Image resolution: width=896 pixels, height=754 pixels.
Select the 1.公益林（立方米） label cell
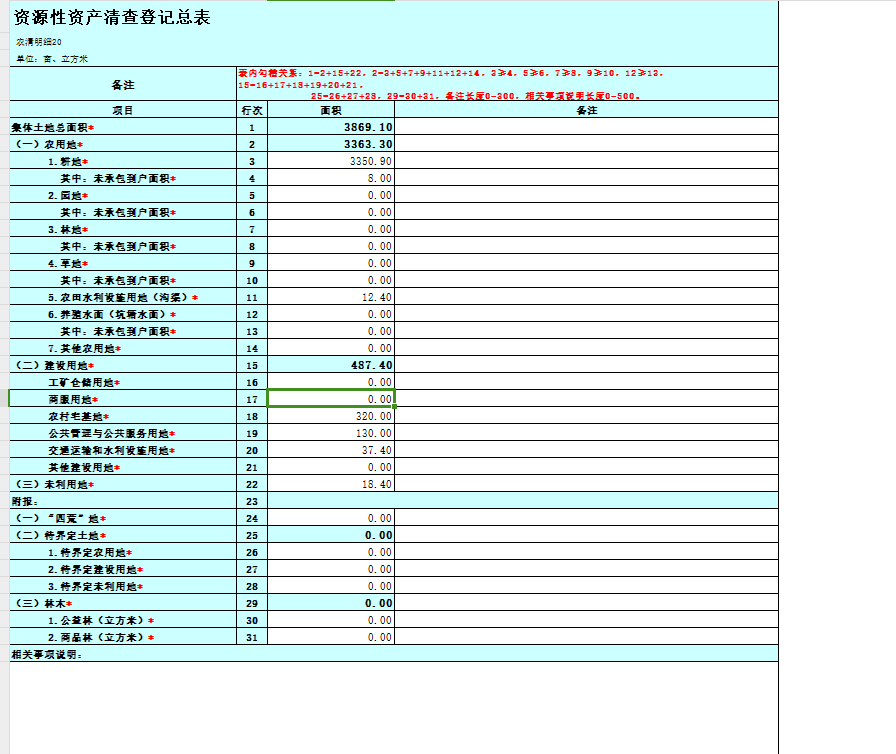pos(123,620)
